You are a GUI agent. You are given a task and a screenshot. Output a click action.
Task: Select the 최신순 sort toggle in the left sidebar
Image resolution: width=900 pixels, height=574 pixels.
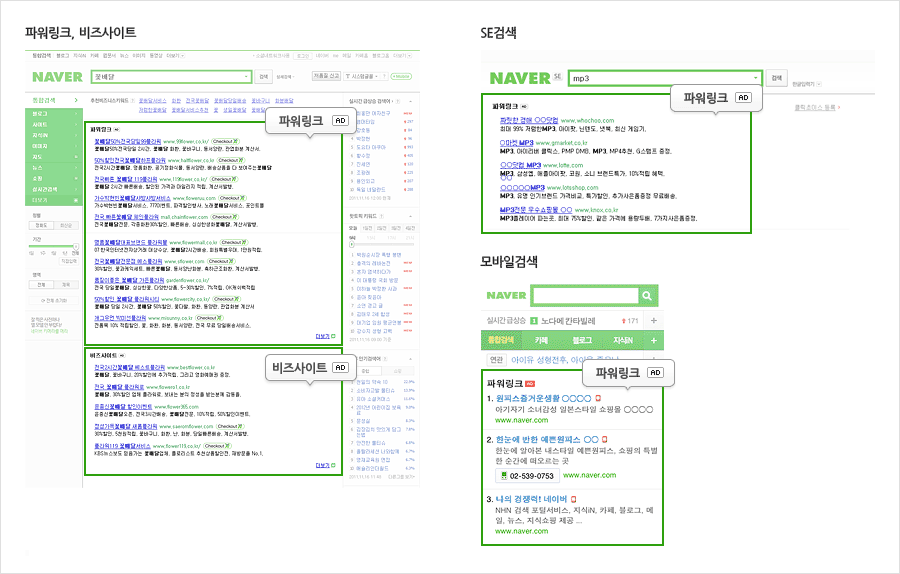click(x=65, y=226)
